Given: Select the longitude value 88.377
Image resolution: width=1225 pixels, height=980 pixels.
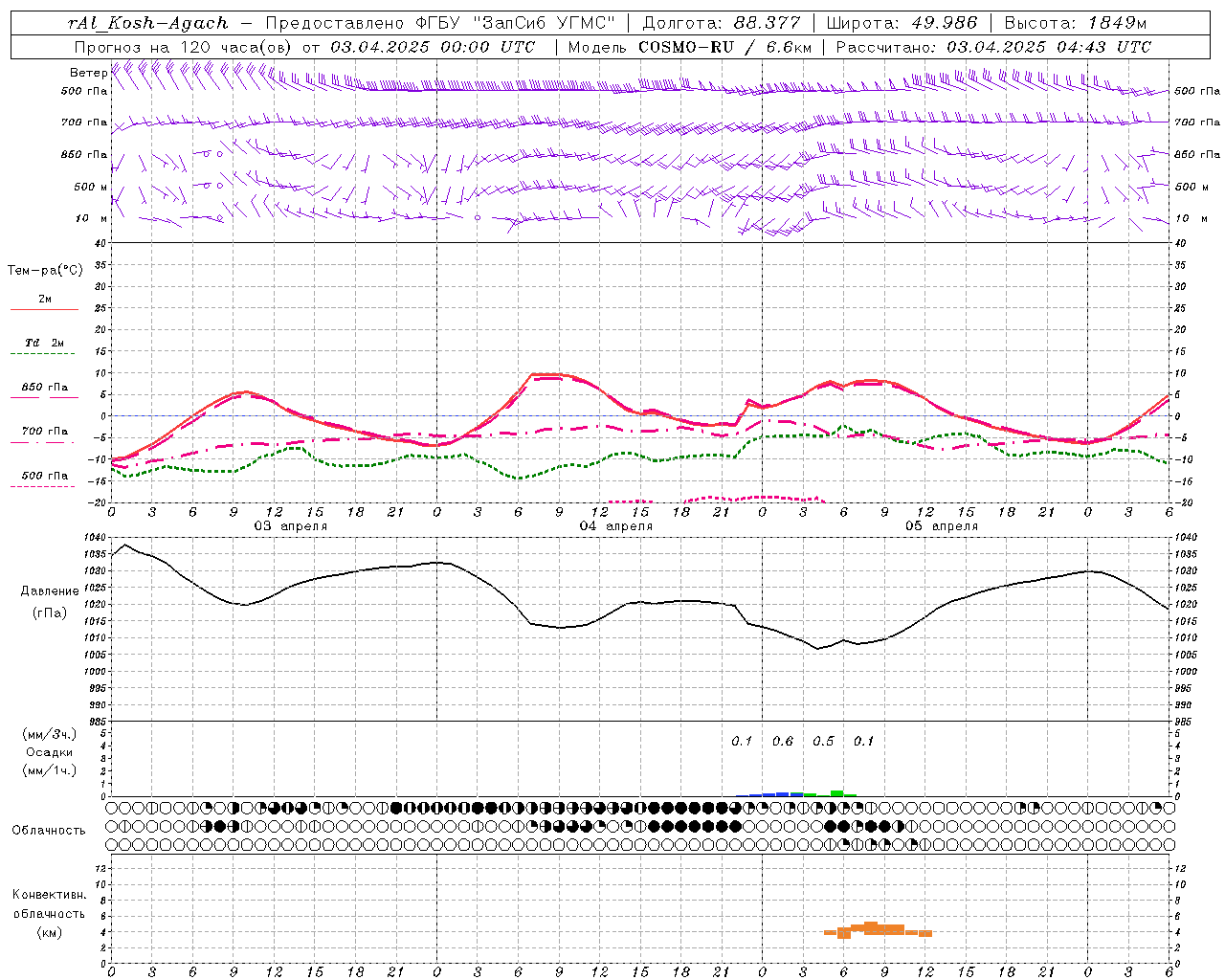Looking at the screenshot, I should (767, 23).
